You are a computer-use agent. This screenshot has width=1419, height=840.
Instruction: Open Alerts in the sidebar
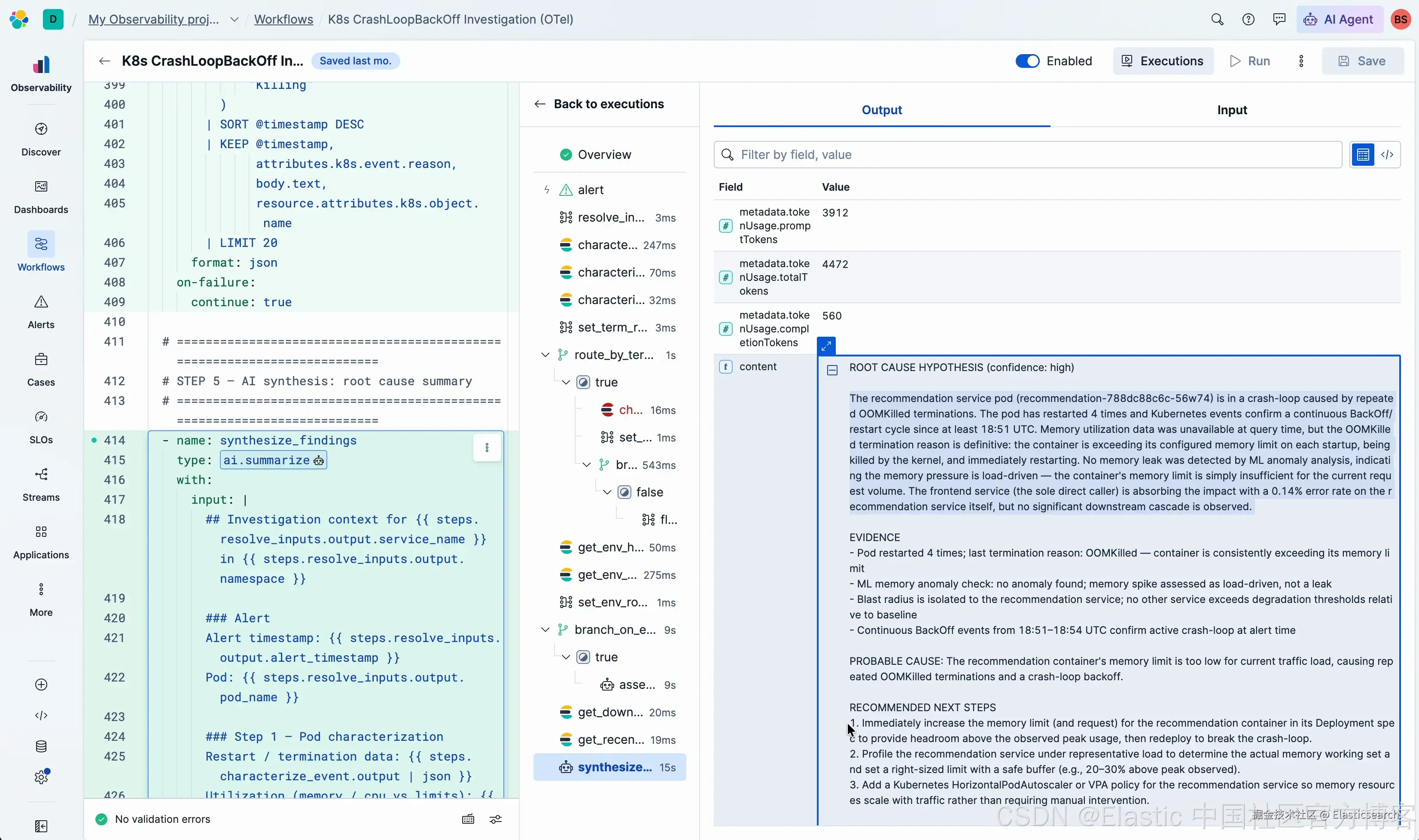[41, 312]
